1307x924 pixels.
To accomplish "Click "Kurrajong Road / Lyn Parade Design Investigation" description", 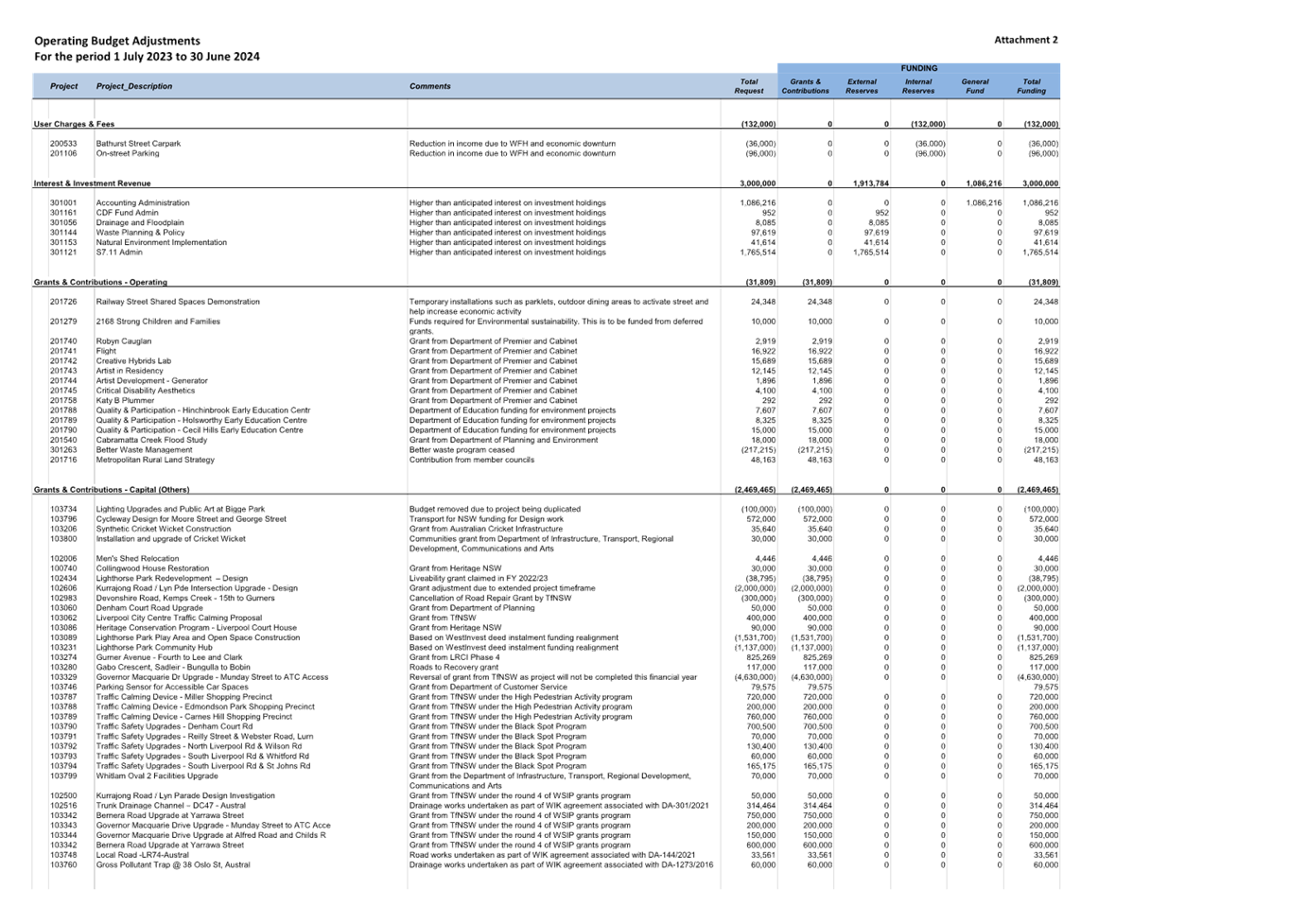I will pos(185,796).
